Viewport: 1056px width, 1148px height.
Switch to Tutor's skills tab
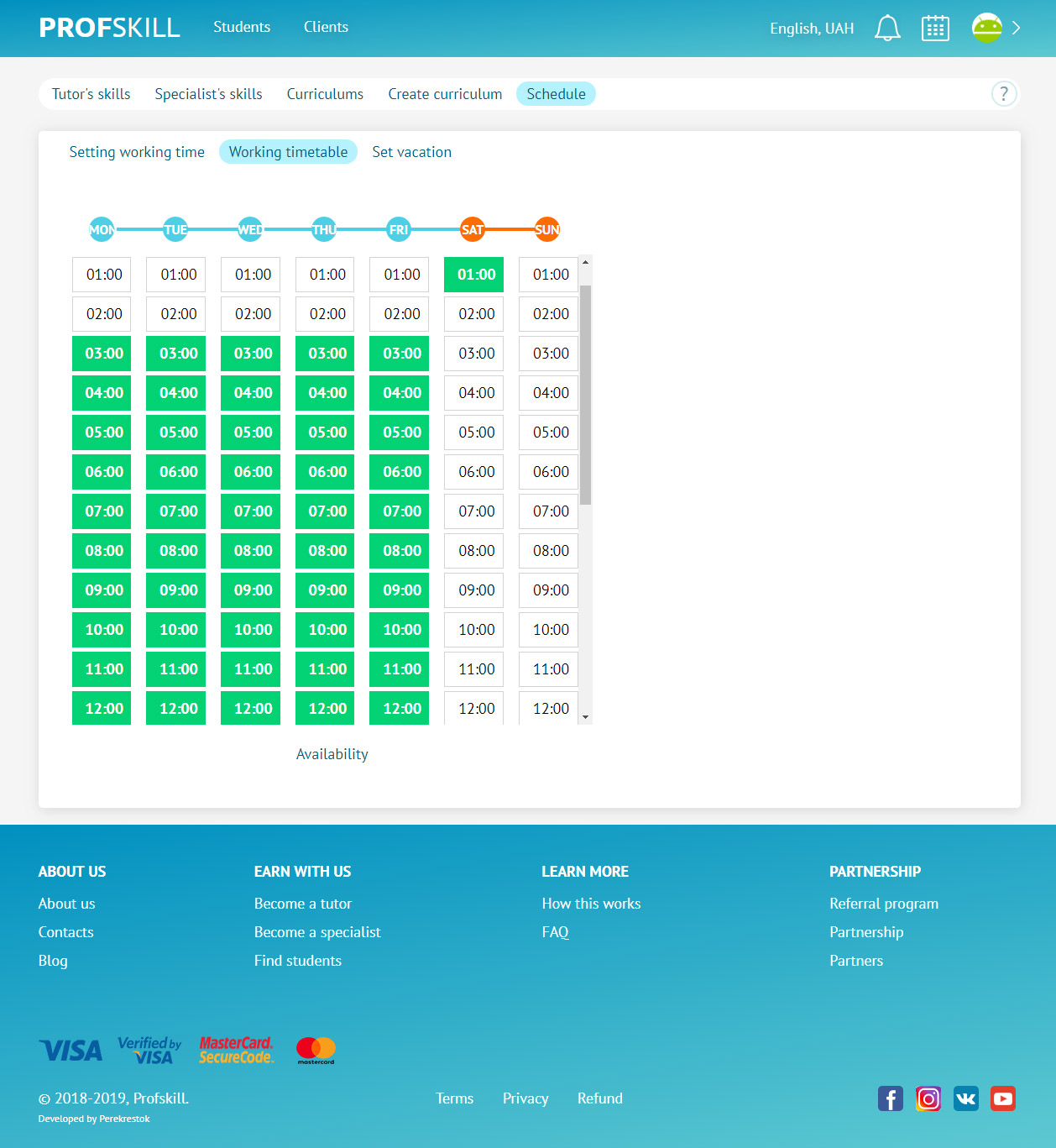pyautogui.click(x=91, y=94)
